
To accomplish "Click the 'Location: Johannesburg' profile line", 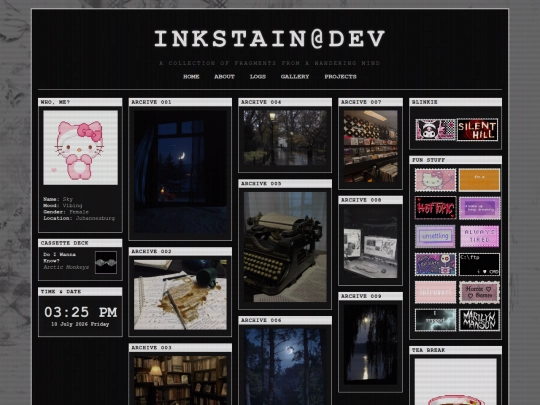I will [79, 218].
